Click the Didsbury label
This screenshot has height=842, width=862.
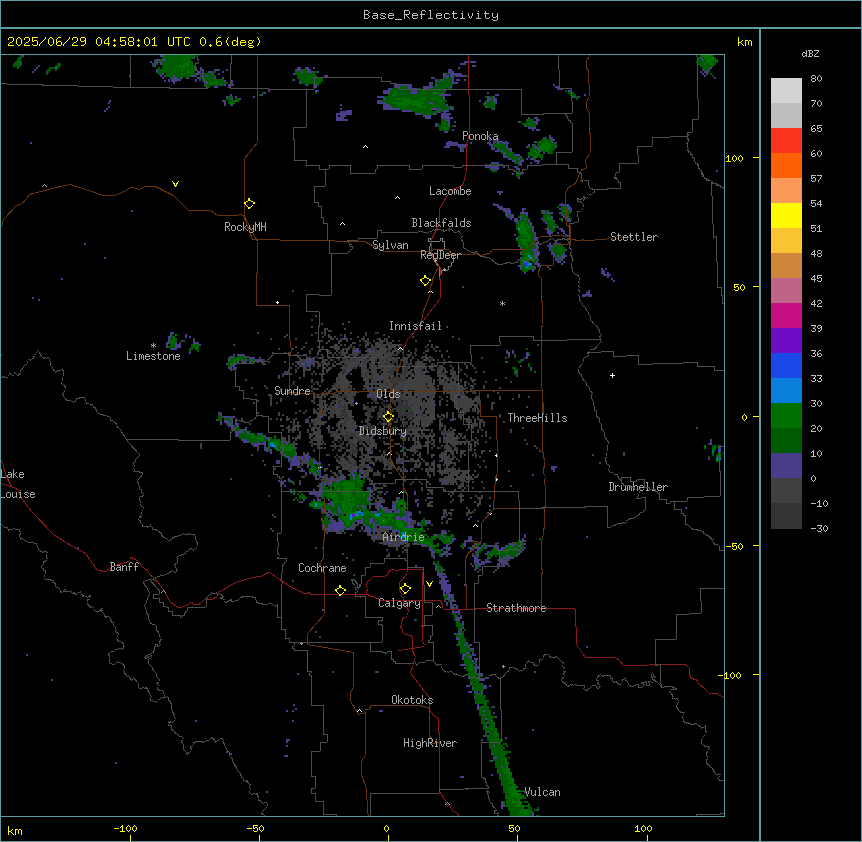pyautogui.click(x=383, y=431)
